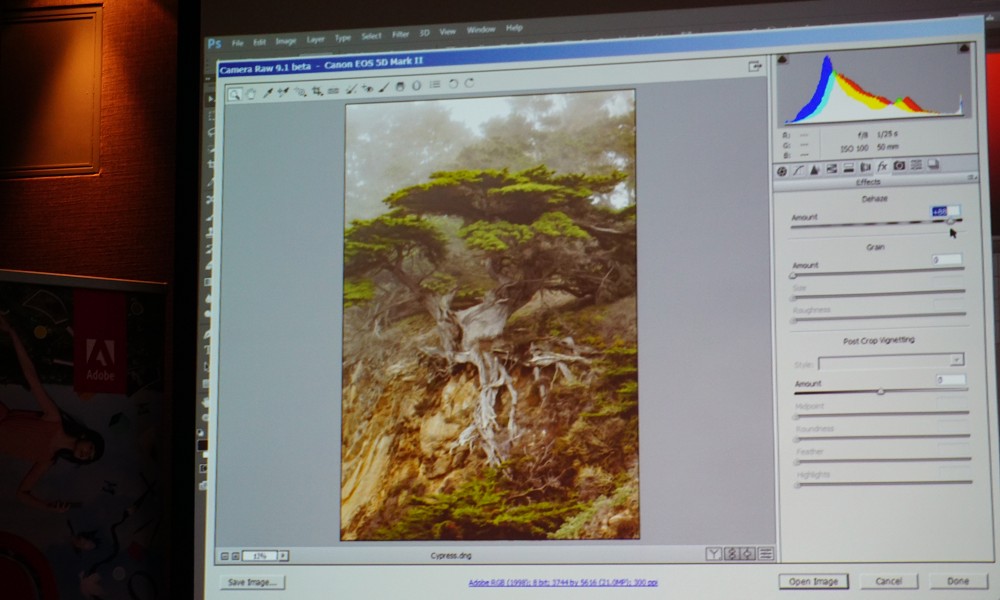
Task: Select the Zoom tool in Camera Raw
Action: click(234, 94)
